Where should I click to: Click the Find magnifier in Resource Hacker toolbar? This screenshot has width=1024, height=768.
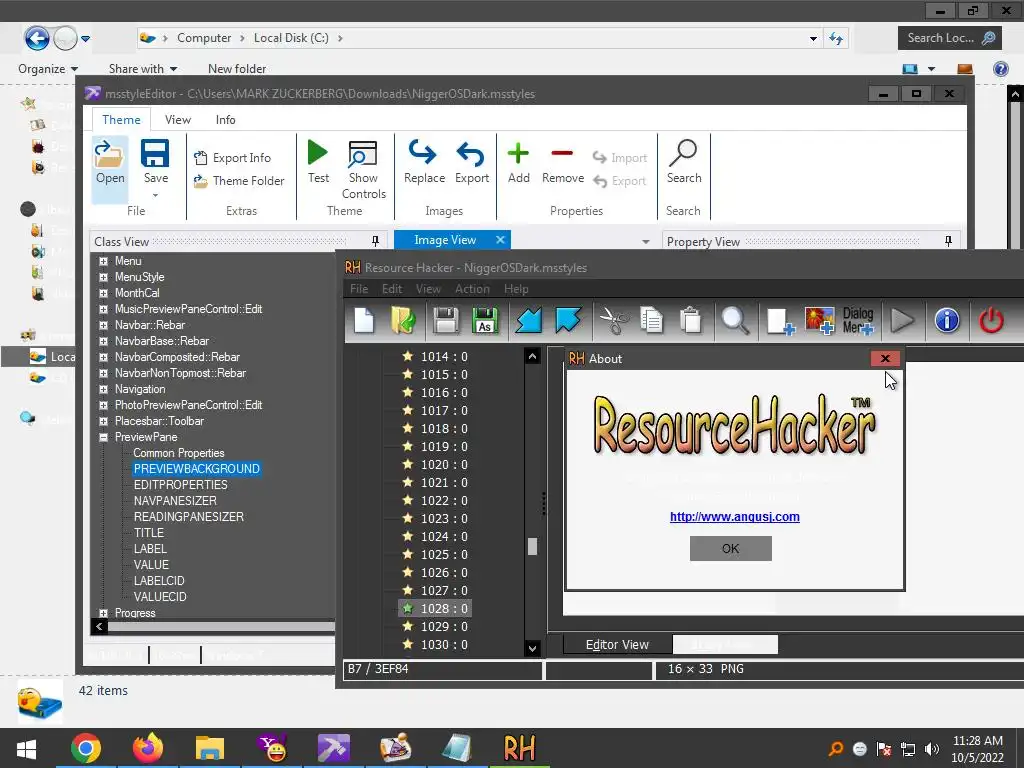735,321
